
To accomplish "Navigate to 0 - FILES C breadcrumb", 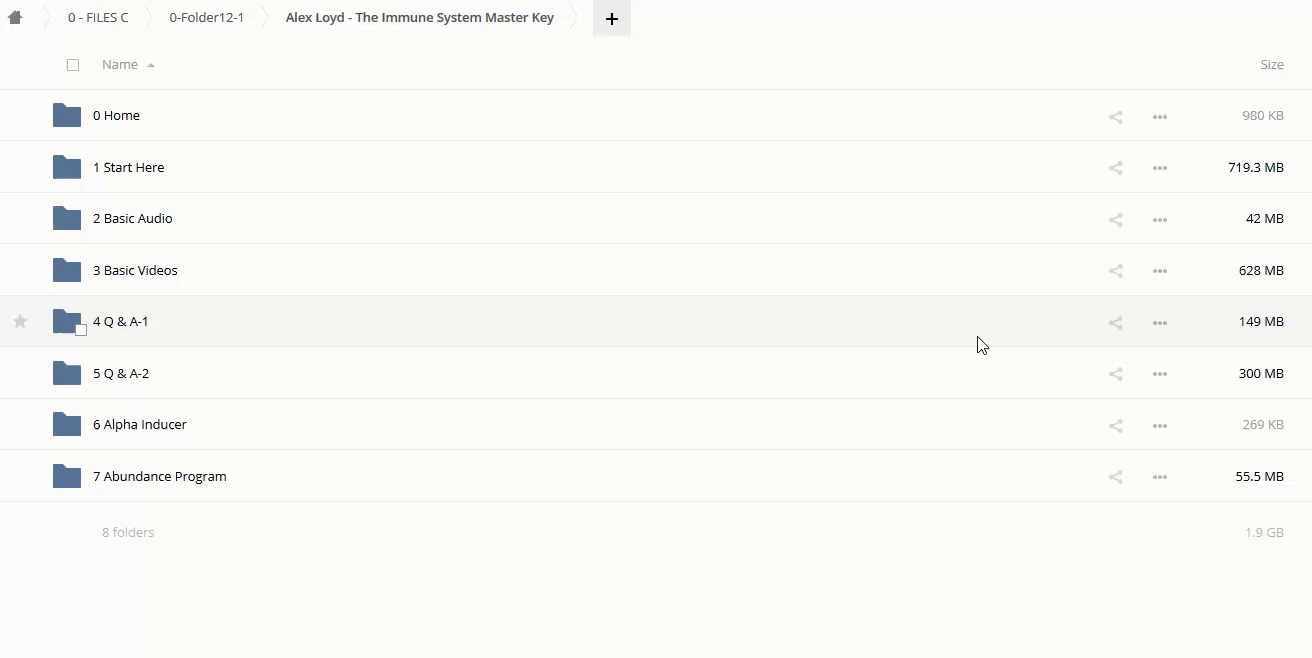I will 98,18.
